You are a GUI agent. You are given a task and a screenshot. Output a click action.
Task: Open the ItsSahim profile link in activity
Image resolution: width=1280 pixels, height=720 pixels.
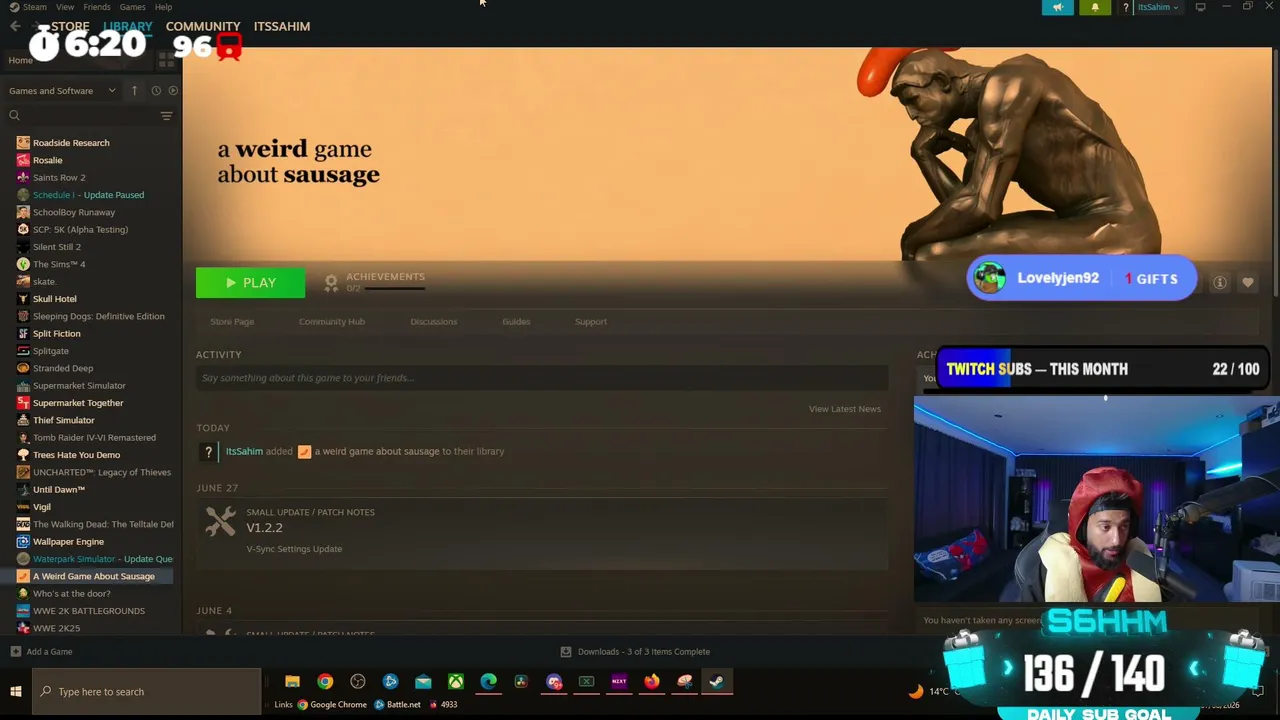(x=244, y=451)
